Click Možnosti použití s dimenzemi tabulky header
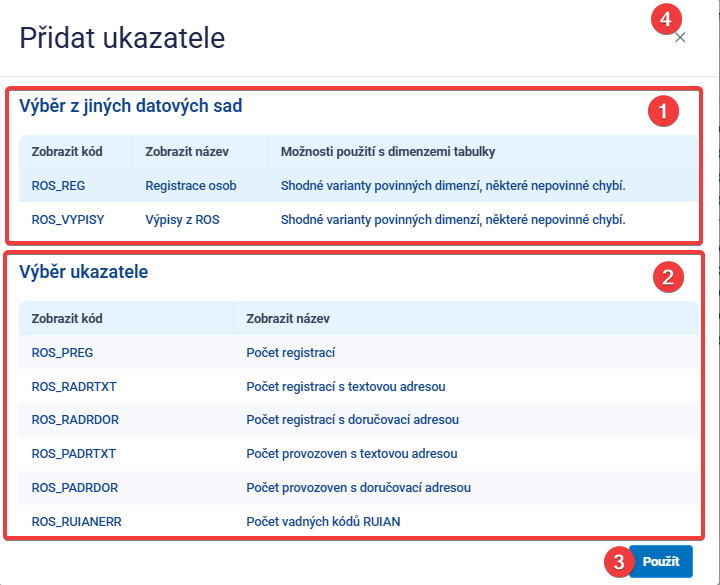Screen dimensions: 720x585 tap(388, 152)
